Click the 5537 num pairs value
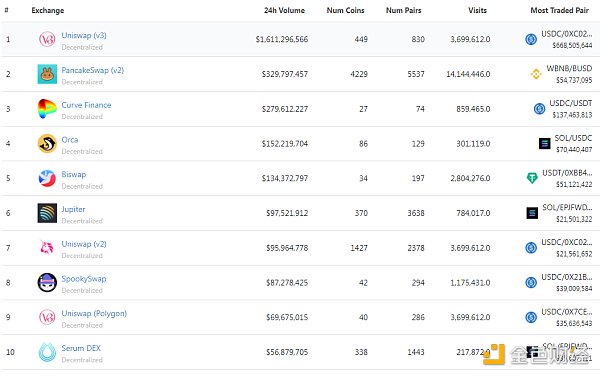The width and height of the screenshot is (600, 376). point(416,74)
